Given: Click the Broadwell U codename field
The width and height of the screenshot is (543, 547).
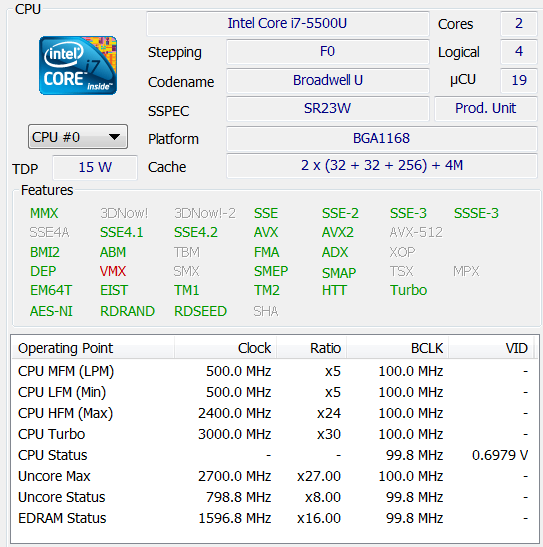Looking at the screenshot, I should (327, 80).
